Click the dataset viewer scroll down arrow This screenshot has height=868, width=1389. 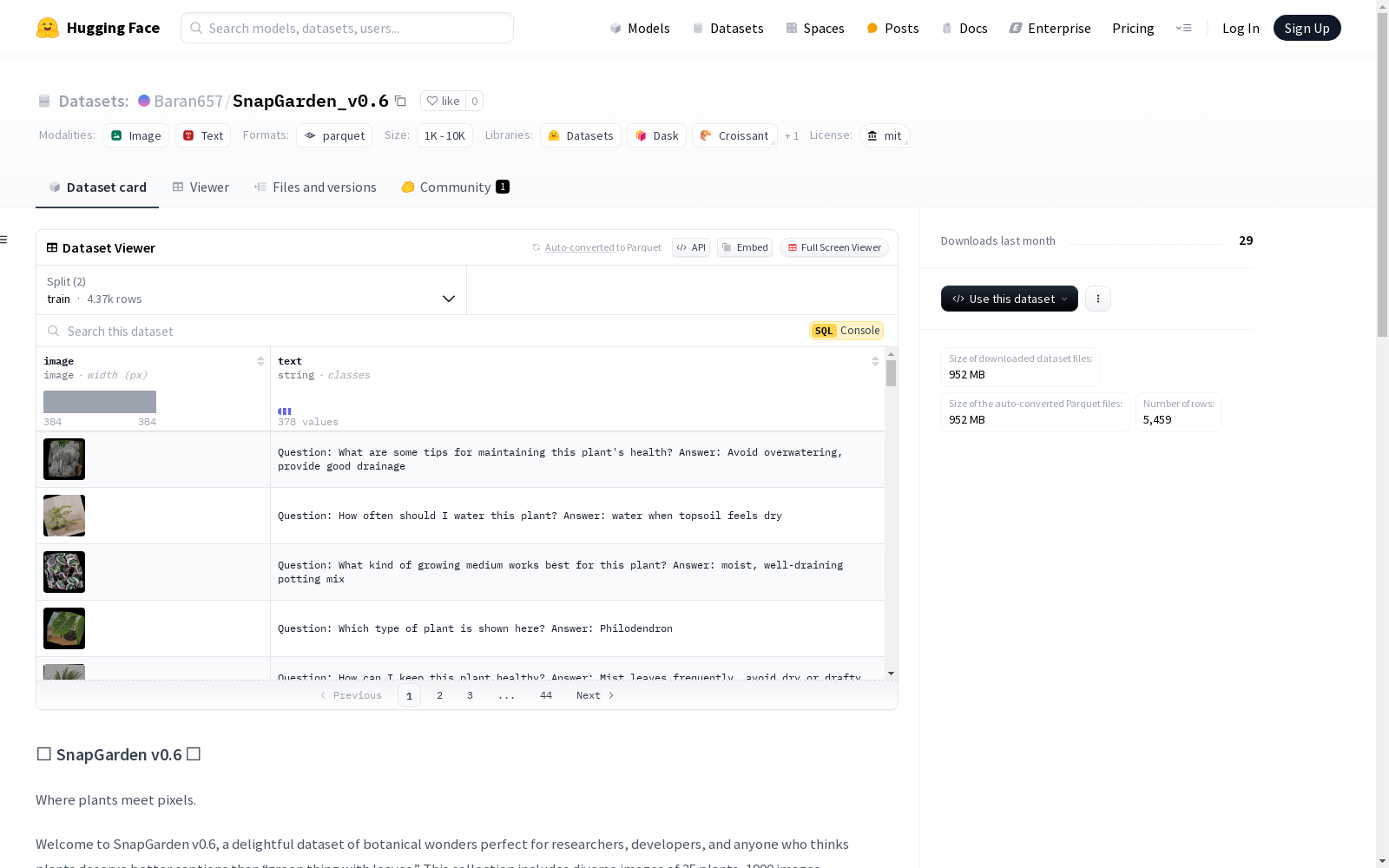click(891, 674)
